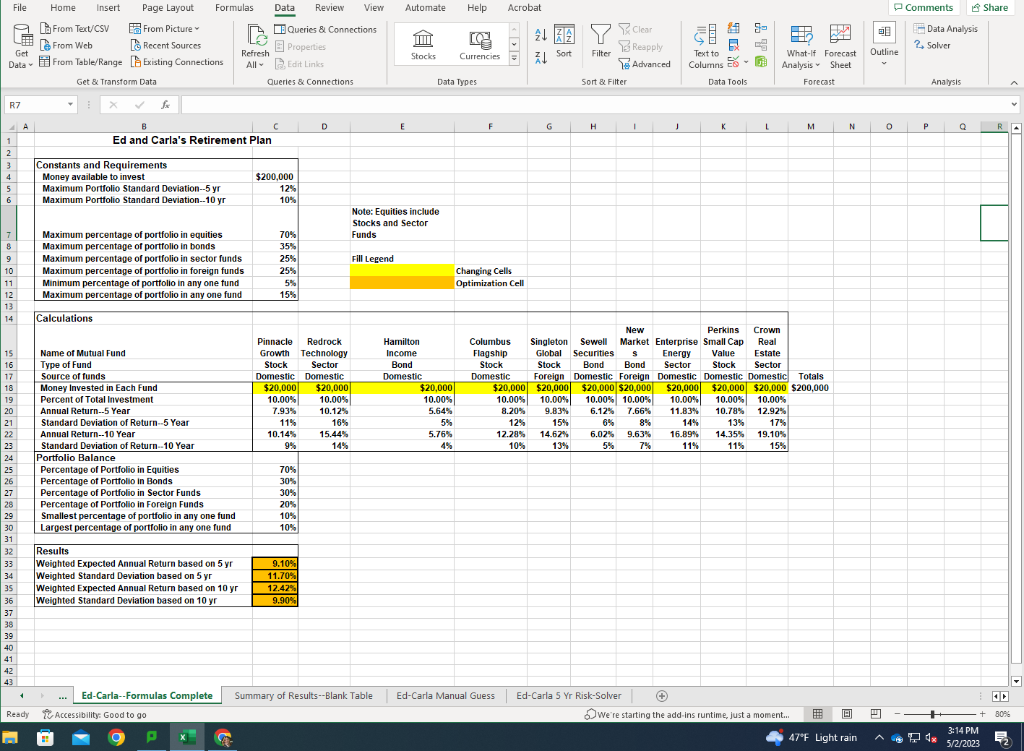Sort ascending with the A-to-Z icon

tap(541, 33)
